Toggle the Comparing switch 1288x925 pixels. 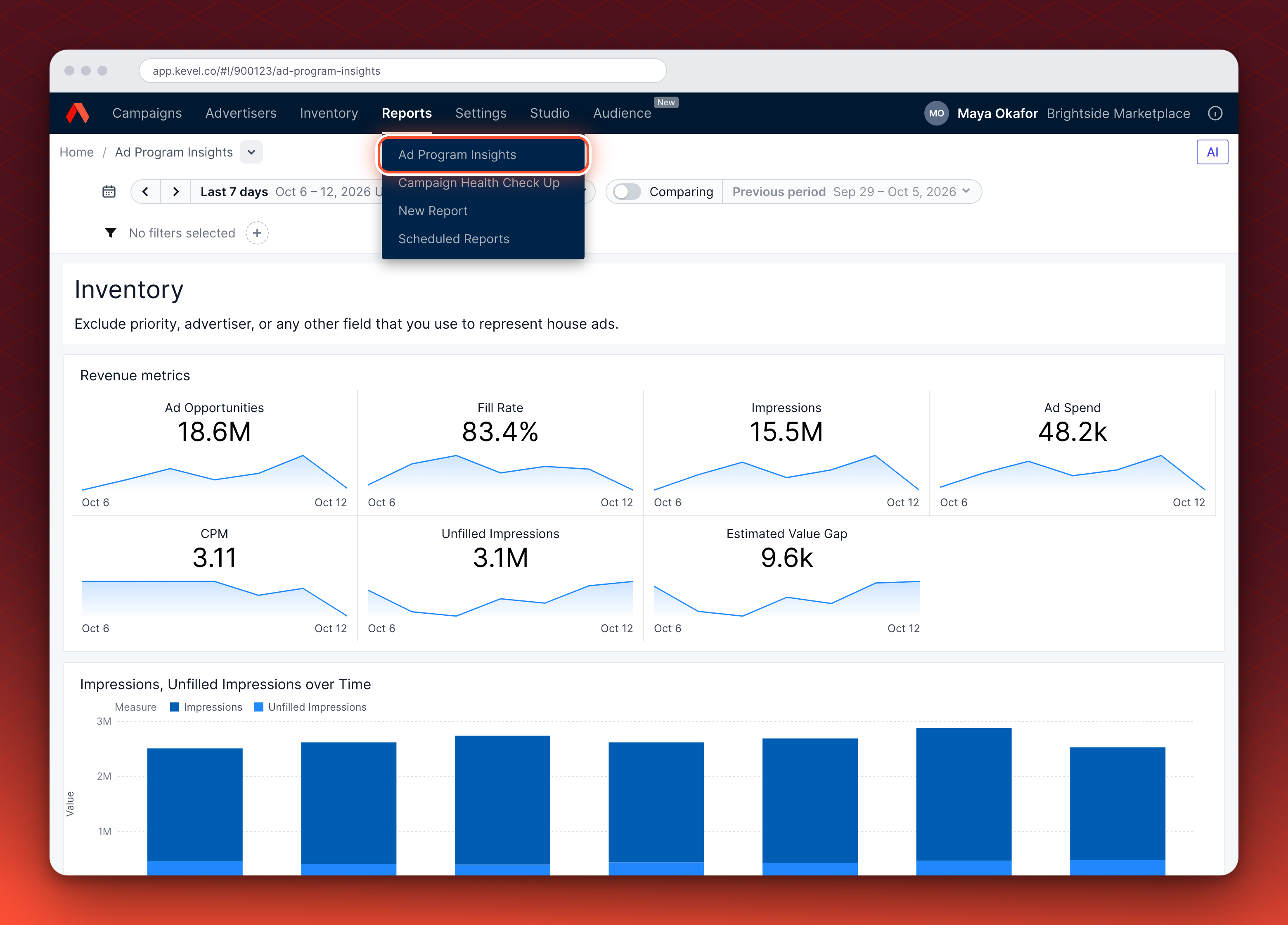pos(627,192)
